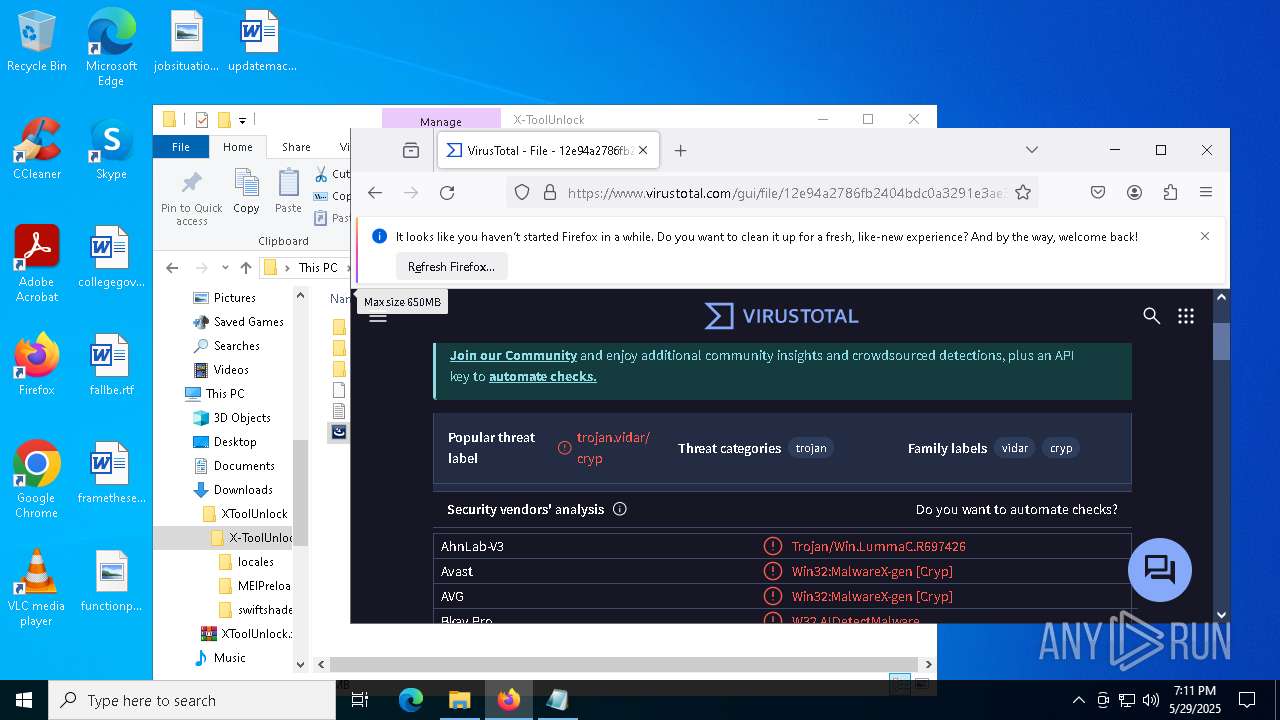Select vidar family label tag
This screenshot has width=1280, height=720.
tap(1015, 448)
